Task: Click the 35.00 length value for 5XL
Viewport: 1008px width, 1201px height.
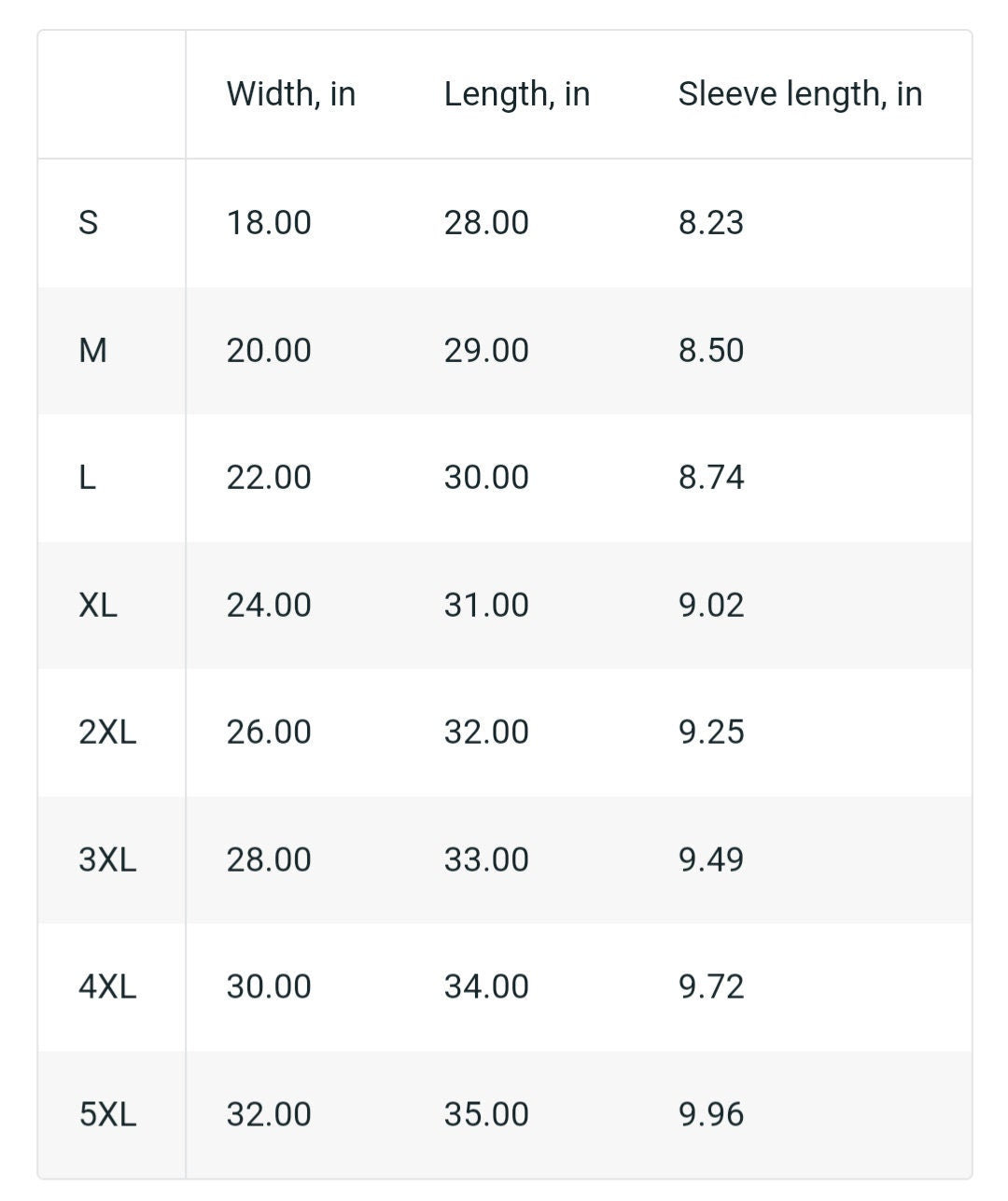Action: pos(486,1114)
